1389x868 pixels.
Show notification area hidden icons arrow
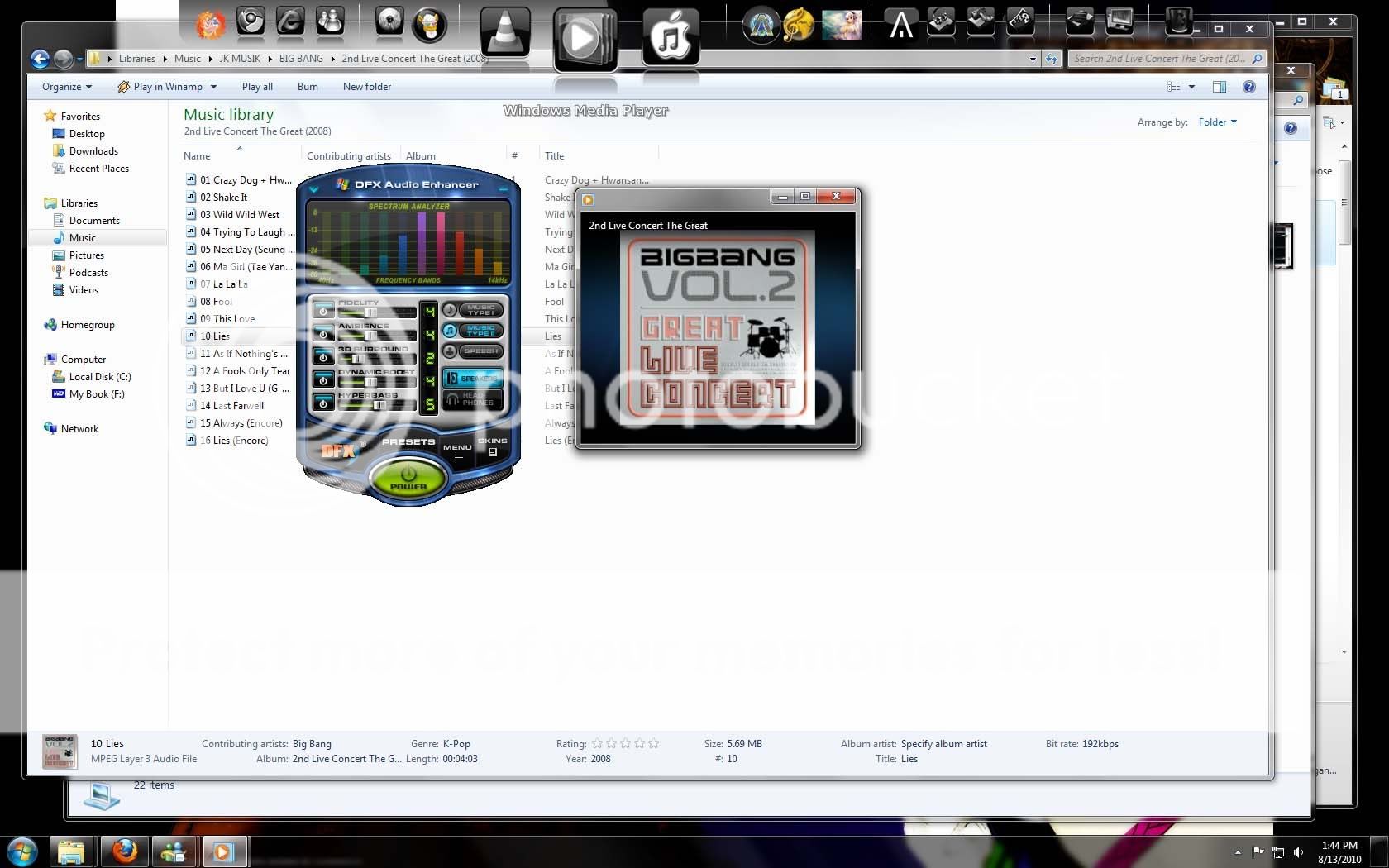click(x=1238, y=852)
